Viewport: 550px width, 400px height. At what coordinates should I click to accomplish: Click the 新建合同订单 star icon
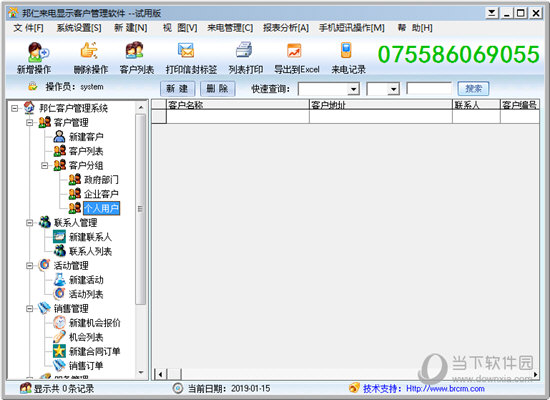click(59, 351)
